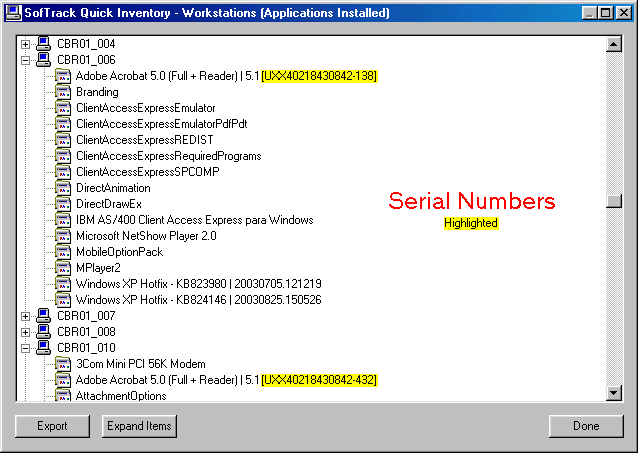Viewport: 638px width, 453px height.
Task: Click the icon for Microsoft NetShow Player 2.0
Action: (63, 236)
